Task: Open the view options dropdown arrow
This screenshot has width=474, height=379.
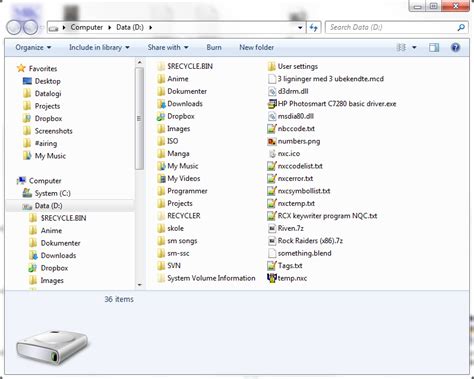Action: point(414,47)
